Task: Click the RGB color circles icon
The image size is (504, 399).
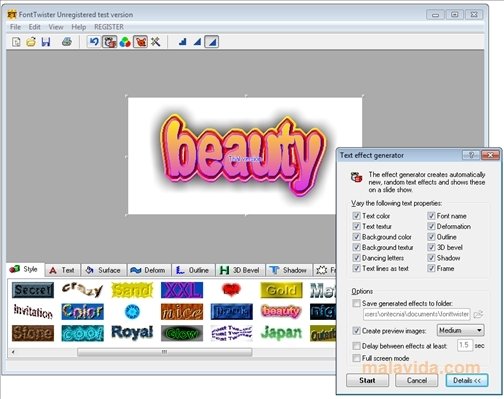Action: coord(125,42)
